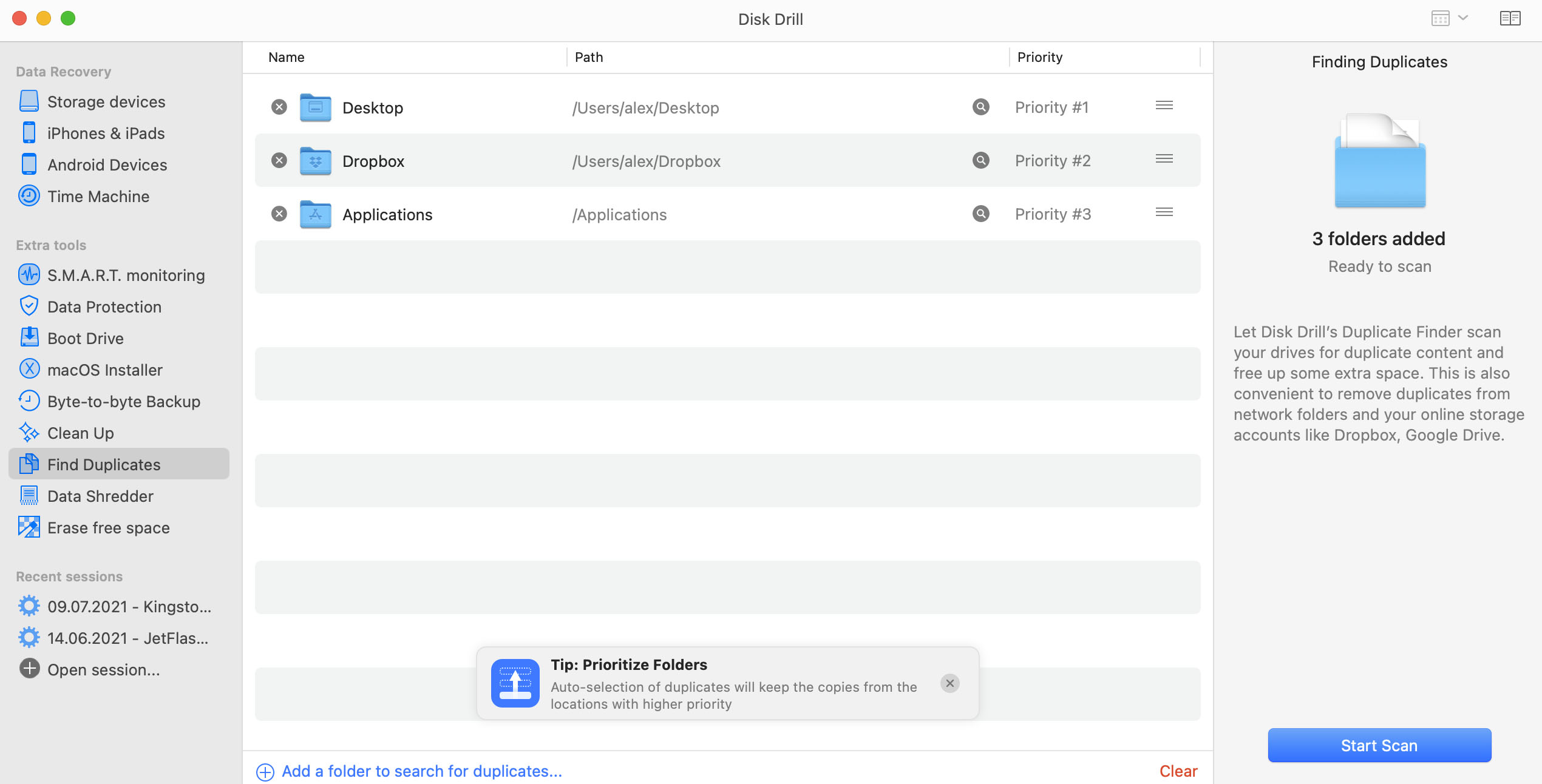Click Priority #1 label
The width and height of the screenshot is (1542, 784).
pyautogui.click(x=1052, y=107)
